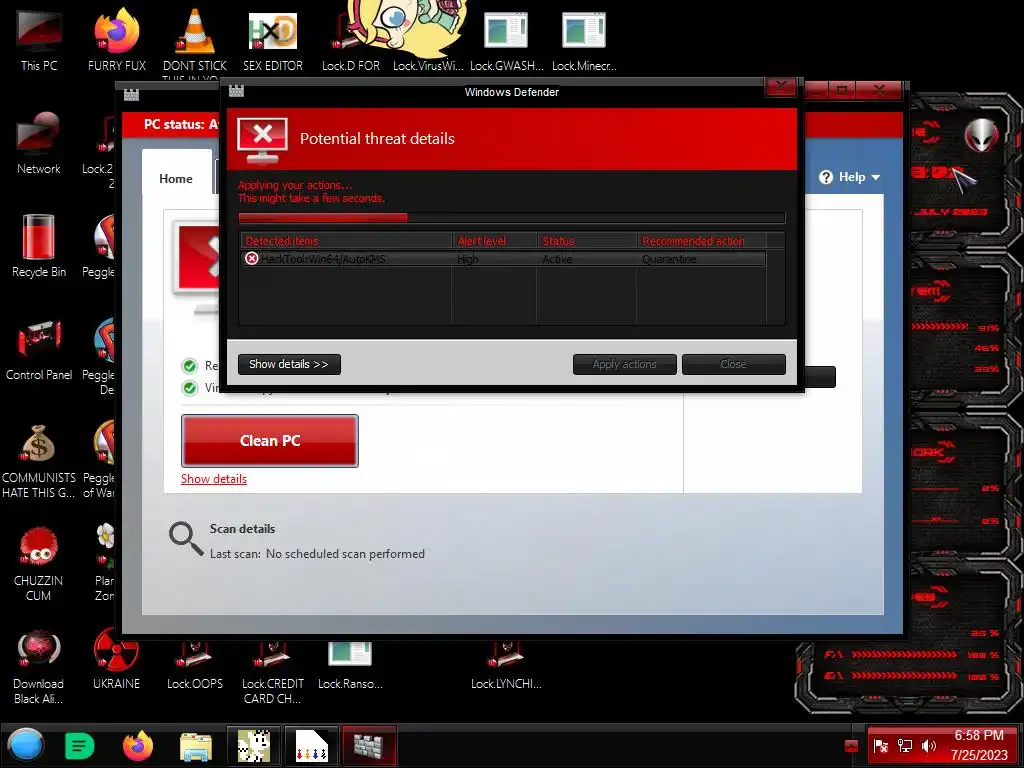This screenshot has width=1024, height=768.
Task: Open the UKRAINE radiation icon
Action: (x=116, y=660)
